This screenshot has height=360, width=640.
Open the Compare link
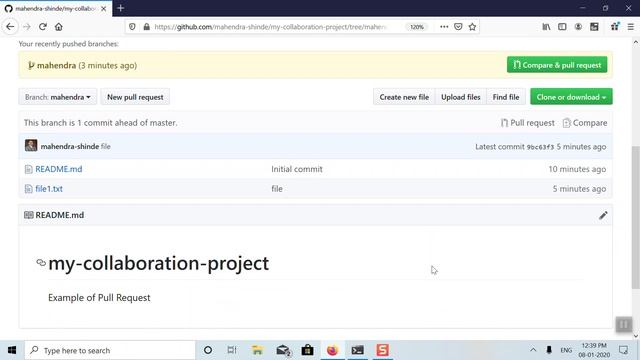pyautogui.click(x=584, y=123)
